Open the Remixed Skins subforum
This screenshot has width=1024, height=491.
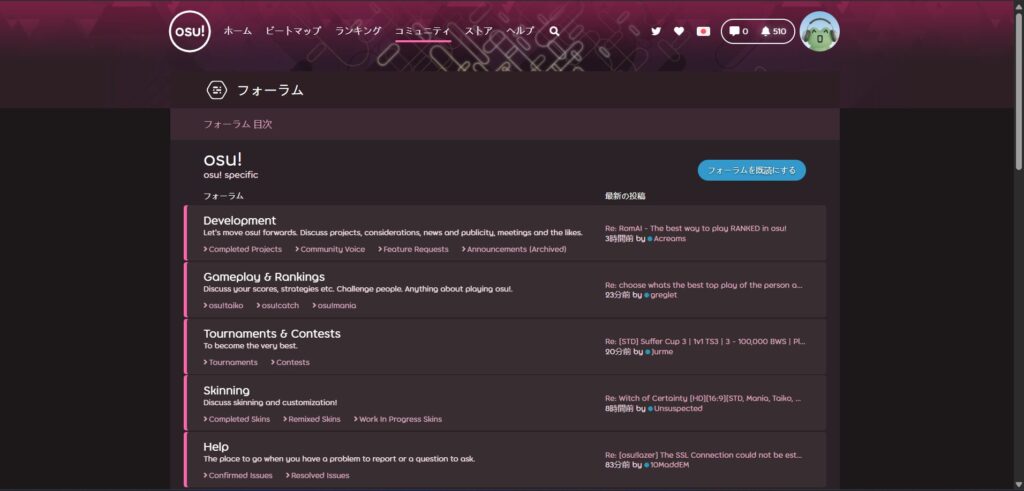pyautogui.click(x=312, y=419)
